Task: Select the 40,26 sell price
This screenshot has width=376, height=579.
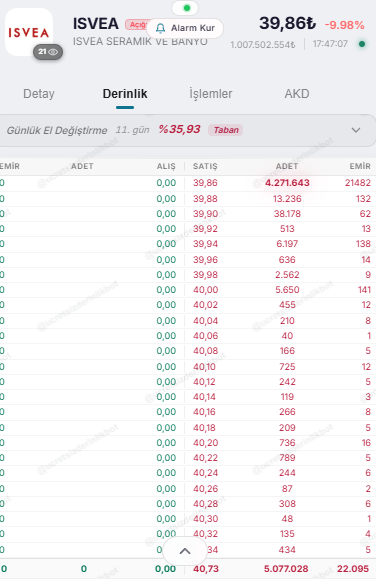Action: (x=206, y=489)
